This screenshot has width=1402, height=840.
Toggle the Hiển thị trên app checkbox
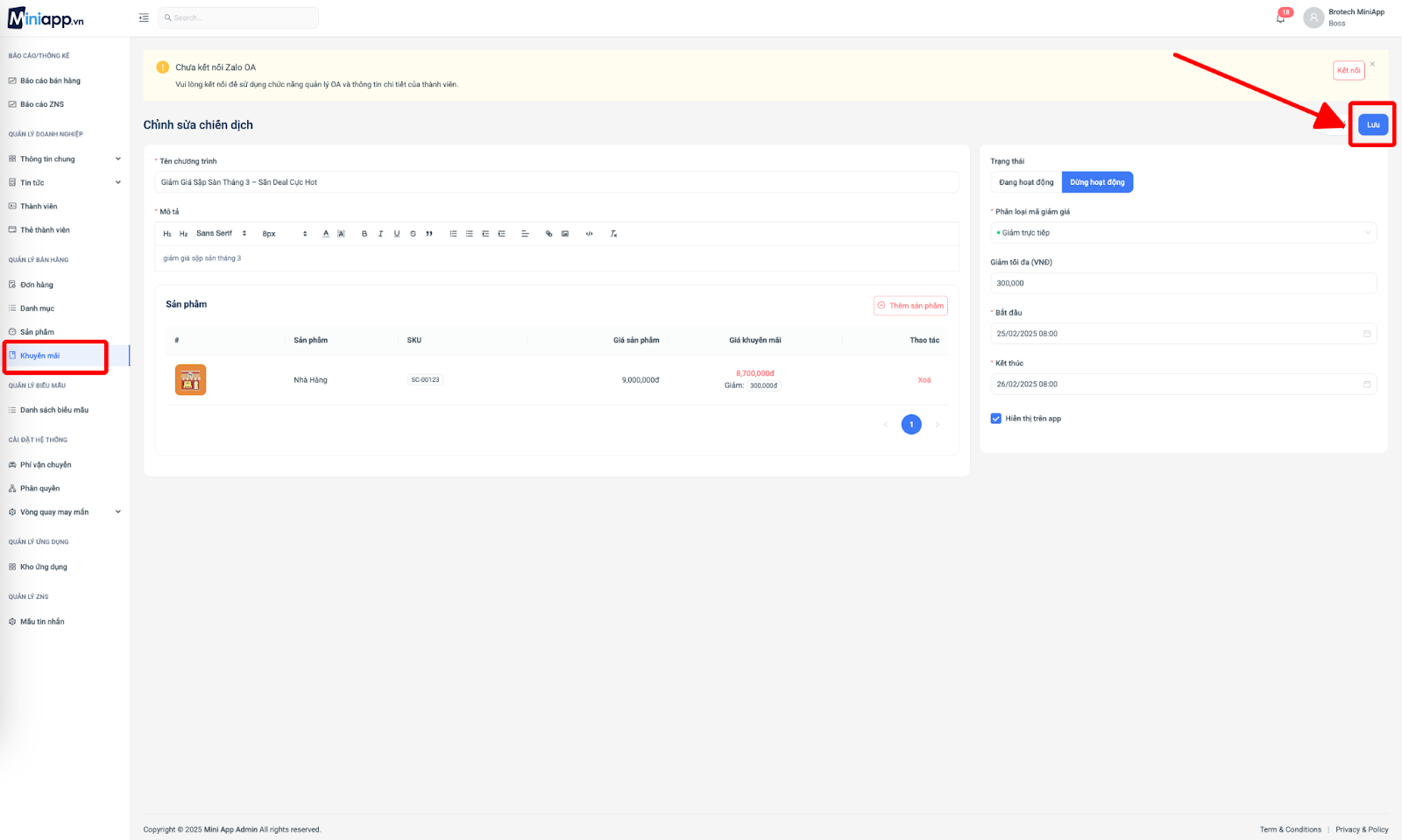995,419
